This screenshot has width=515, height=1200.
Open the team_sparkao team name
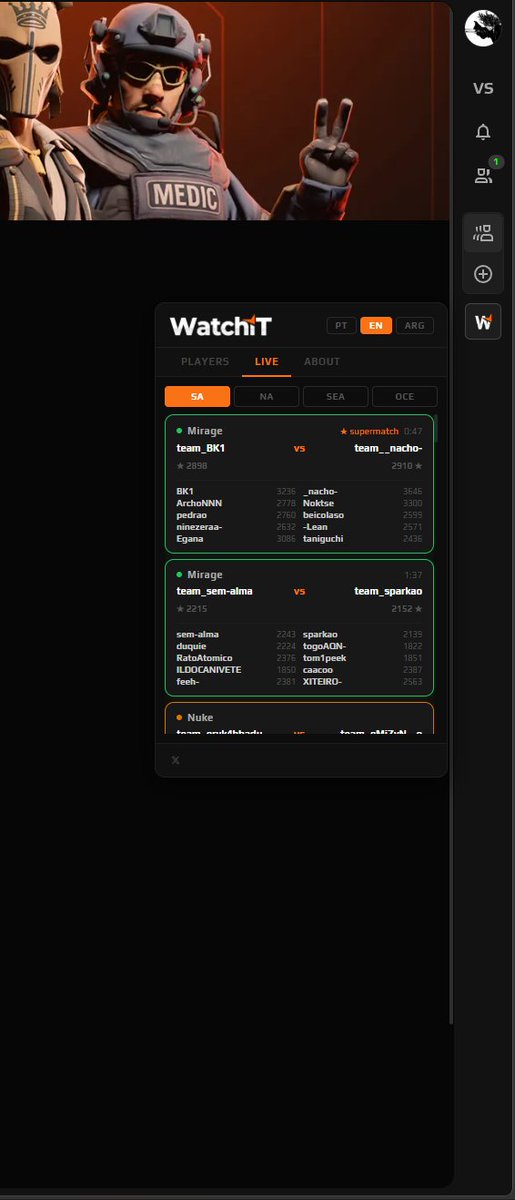pos(388,591)
